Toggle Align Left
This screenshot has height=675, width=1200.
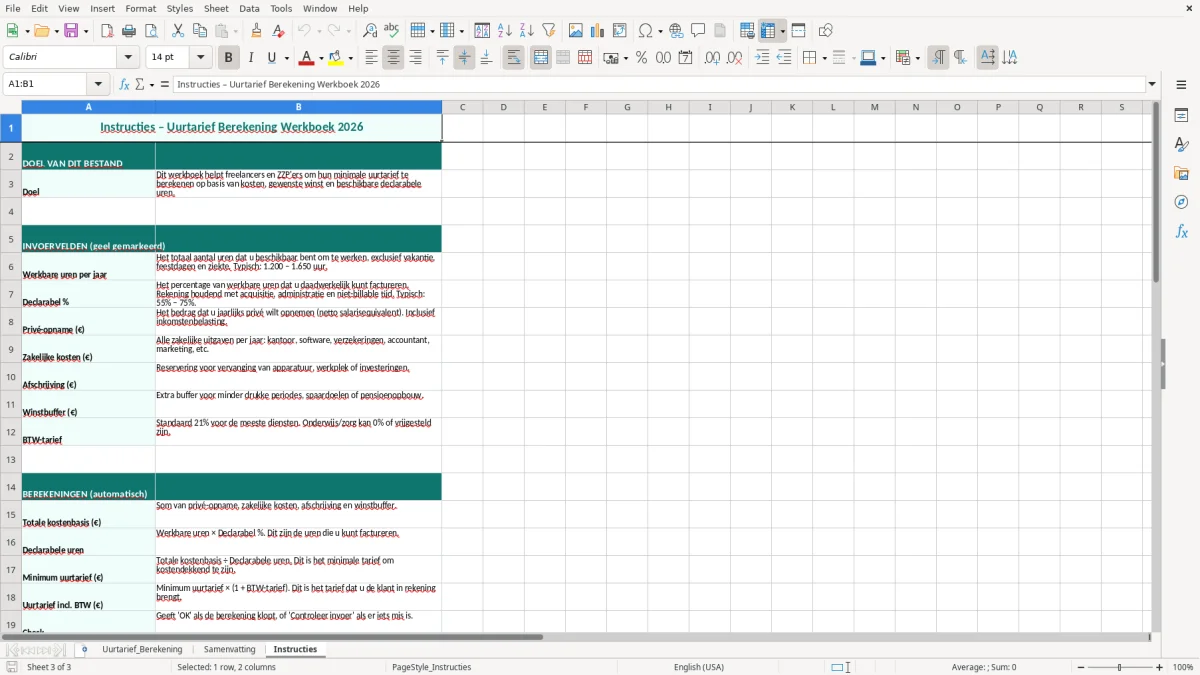point(371,58)
